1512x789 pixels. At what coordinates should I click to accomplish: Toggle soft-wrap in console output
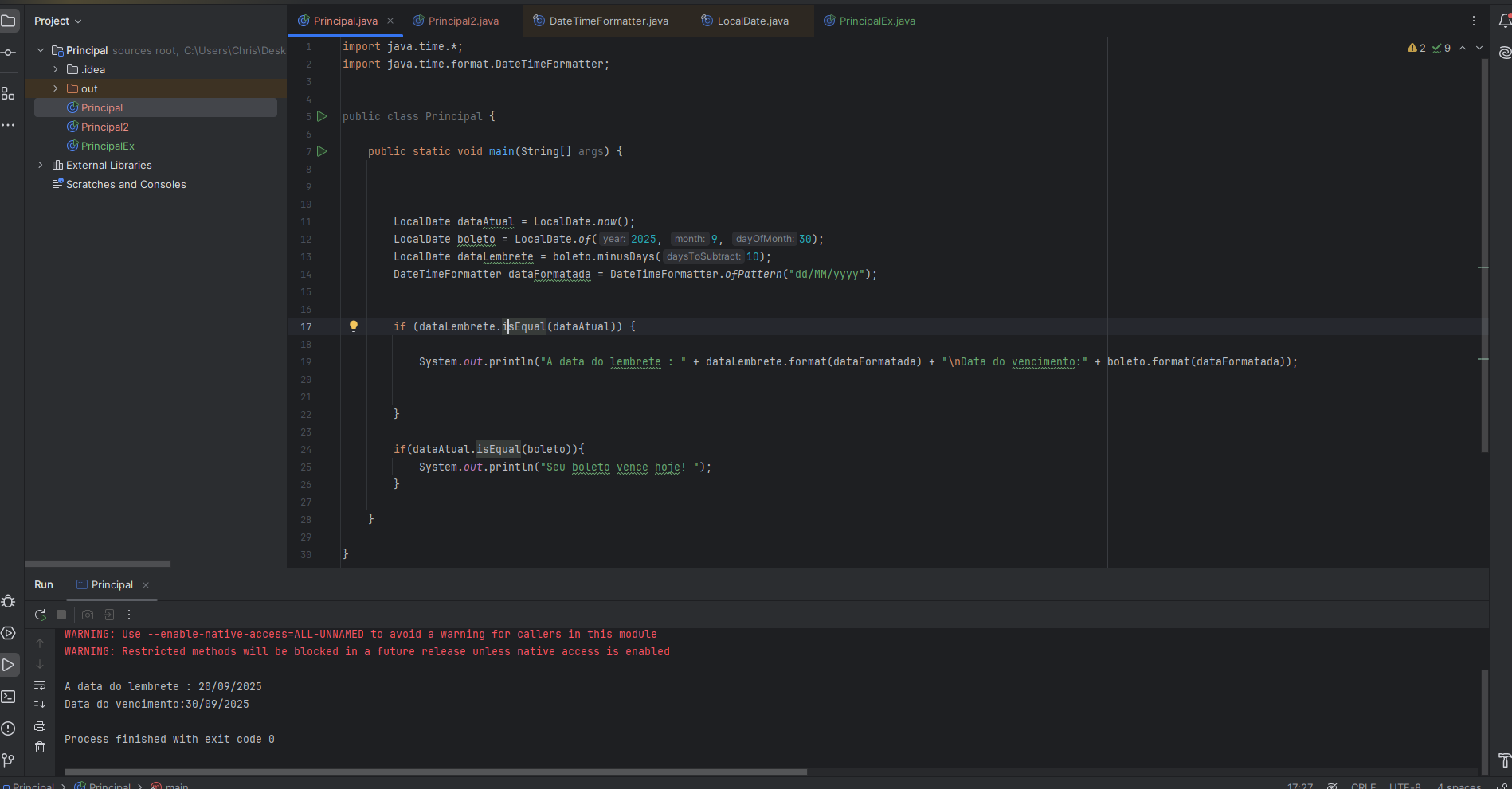(40, 685)
